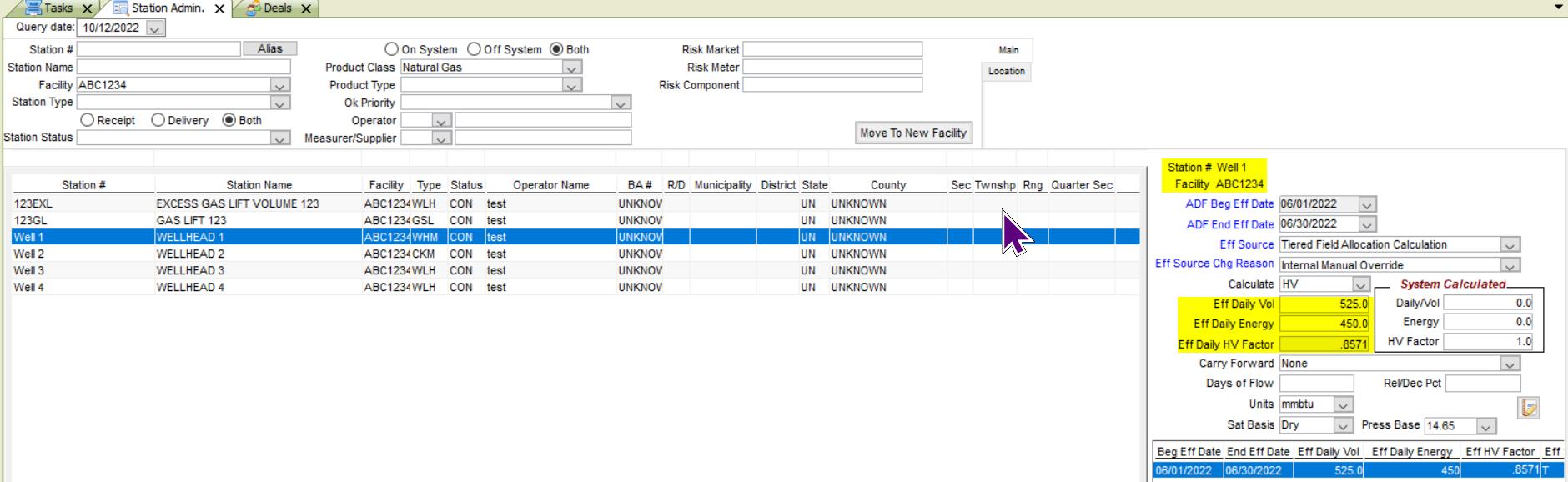Switch to the Deals tab
This screenshot has width=1568, height=482.
coord(276,8)
